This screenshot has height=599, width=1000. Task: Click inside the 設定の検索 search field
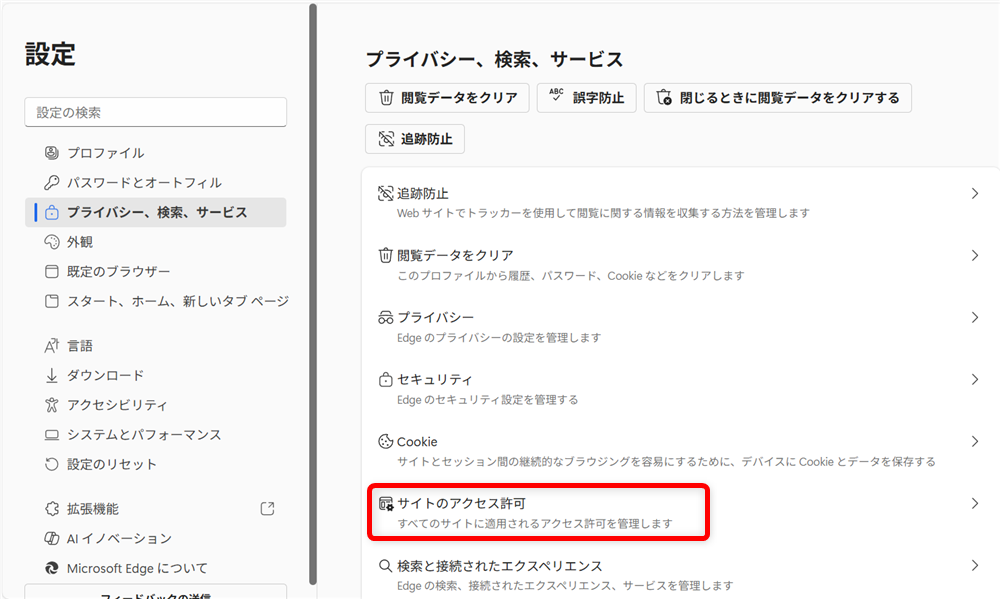coord(155,112)
